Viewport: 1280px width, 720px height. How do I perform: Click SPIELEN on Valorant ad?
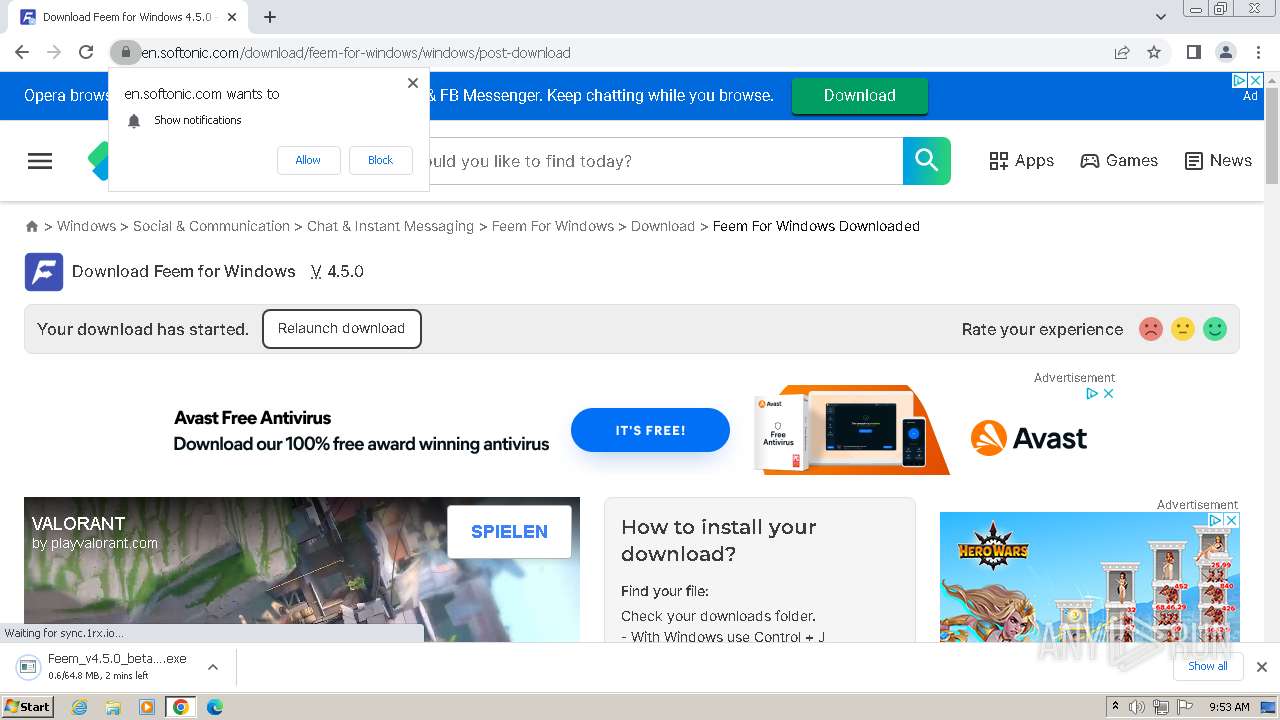point(509,532)
